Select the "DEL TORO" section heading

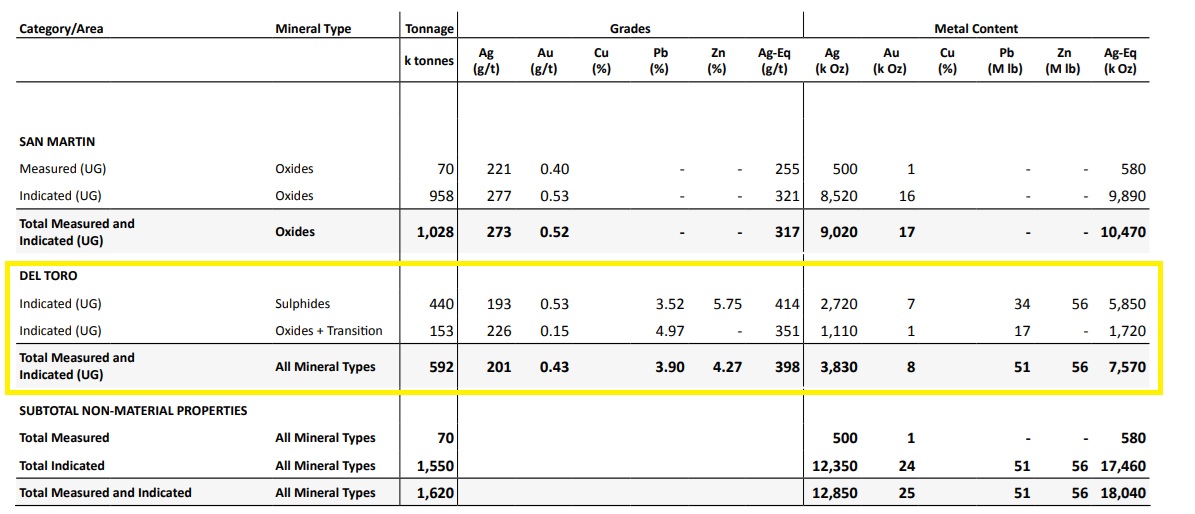coord(50,277)
